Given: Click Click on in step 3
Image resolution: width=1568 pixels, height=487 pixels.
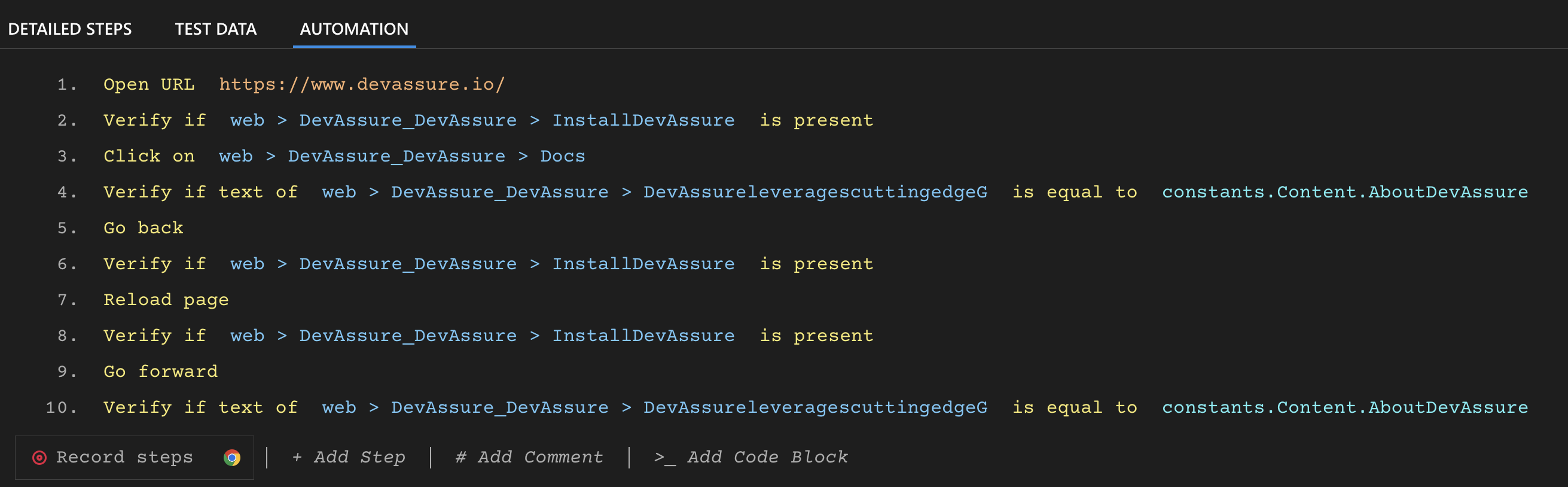Looking at the screenshot, I should coord(149,156).
